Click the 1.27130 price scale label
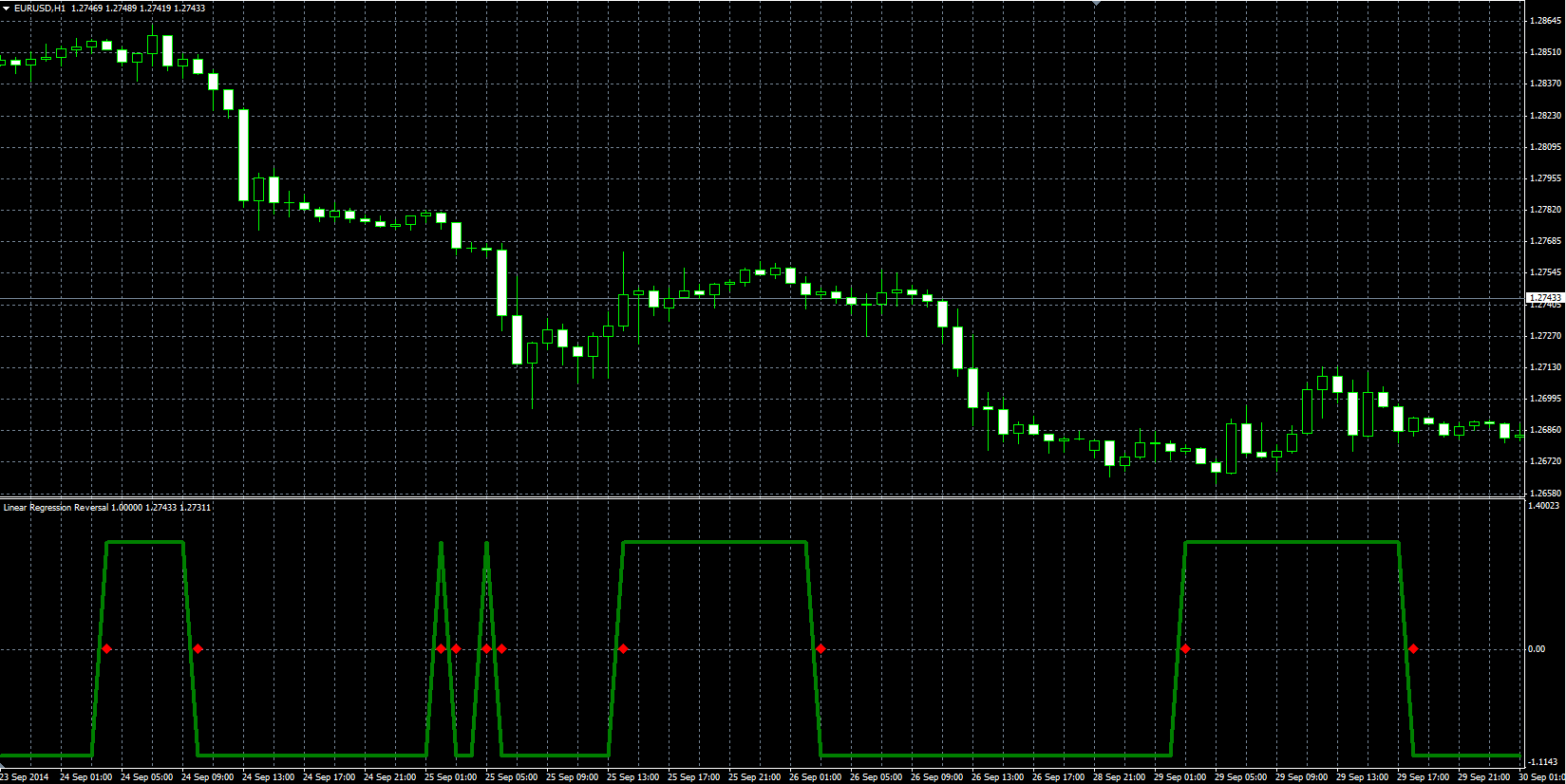 tap(1546, 367)
